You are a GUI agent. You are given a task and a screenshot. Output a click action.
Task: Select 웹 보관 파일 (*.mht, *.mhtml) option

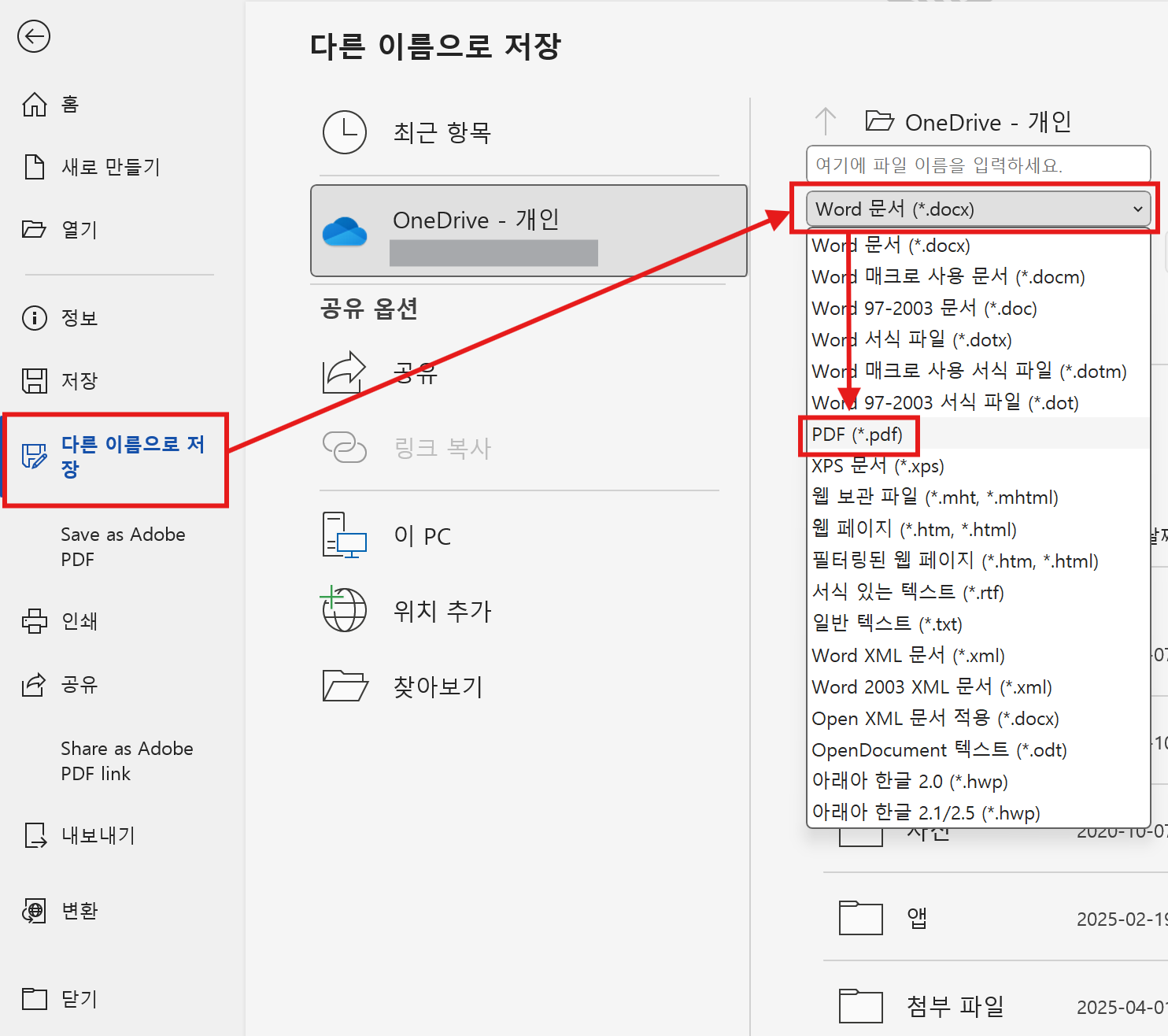(x=978, y=497)
